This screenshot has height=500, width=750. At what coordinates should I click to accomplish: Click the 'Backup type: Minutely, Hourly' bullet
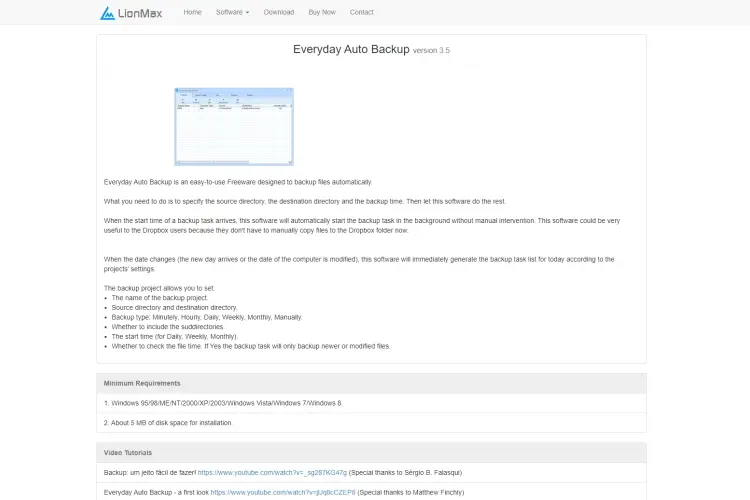[207, 317]
